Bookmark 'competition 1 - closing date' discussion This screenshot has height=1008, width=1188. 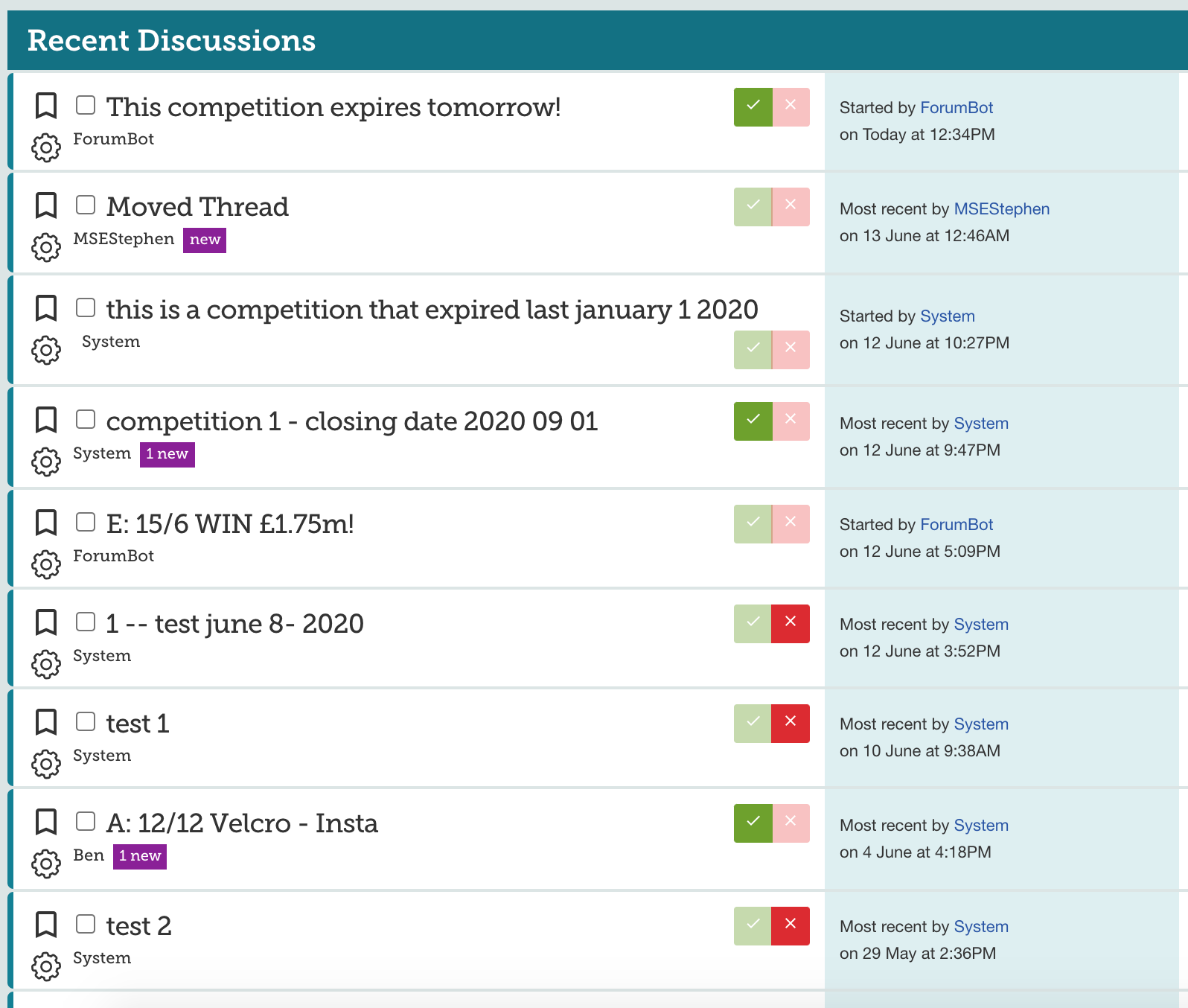tap(46, 420)
